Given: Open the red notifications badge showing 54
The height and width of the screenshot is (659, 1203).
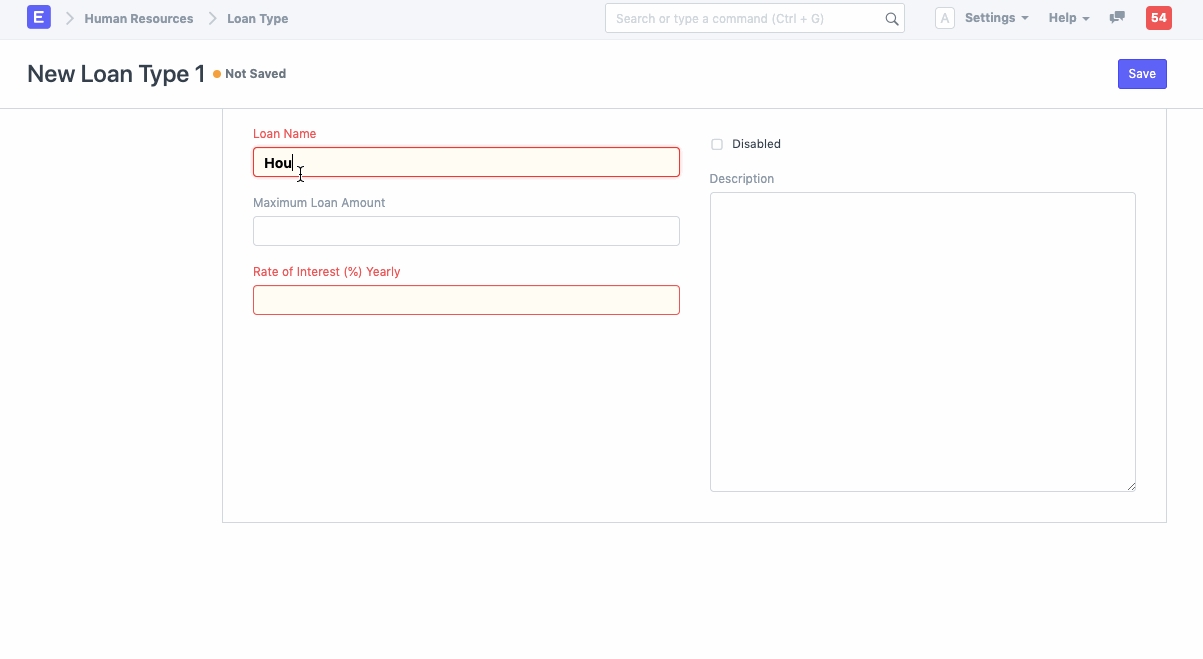Looking at the screenshot, I should [x=1158, y=18].
